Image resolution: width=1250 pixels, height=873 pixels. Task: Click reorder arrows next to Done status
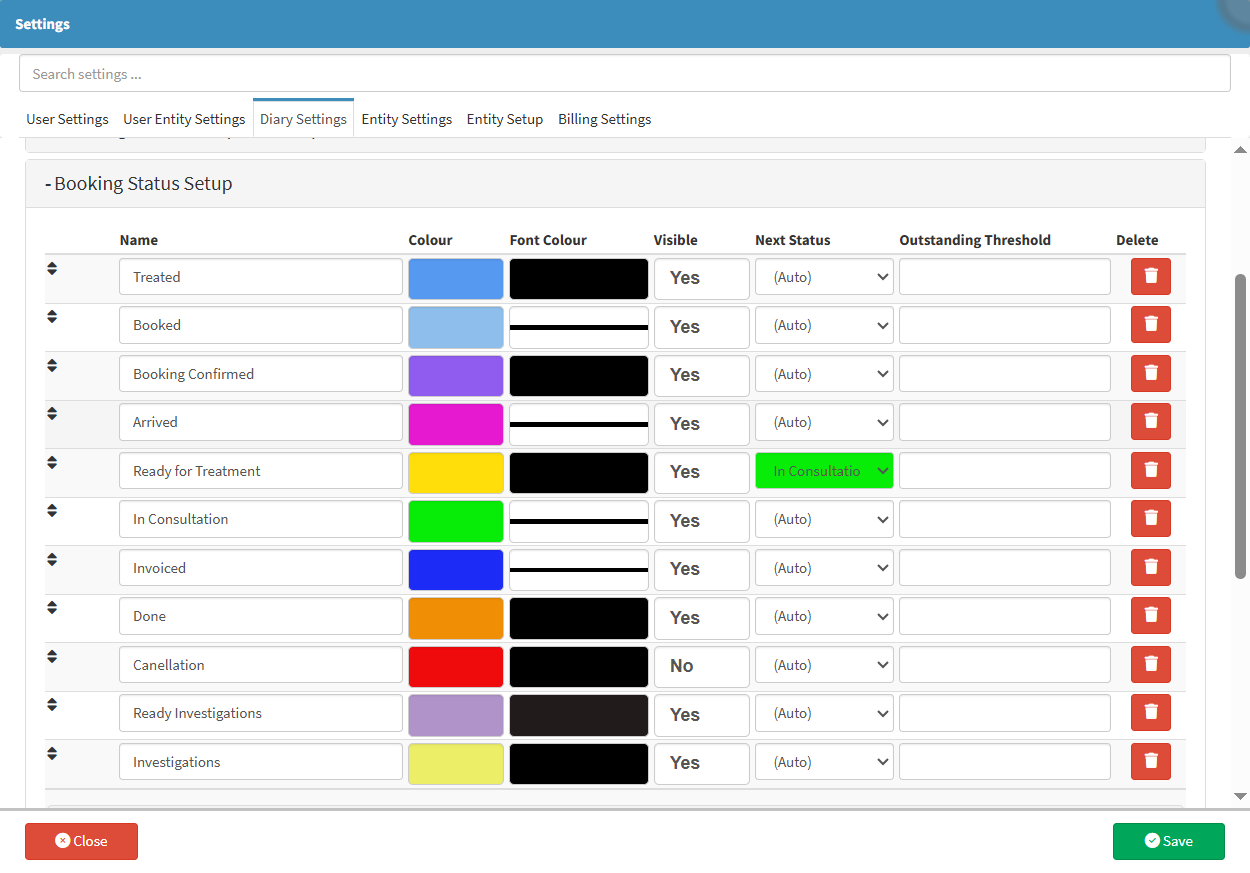point(52,608)
